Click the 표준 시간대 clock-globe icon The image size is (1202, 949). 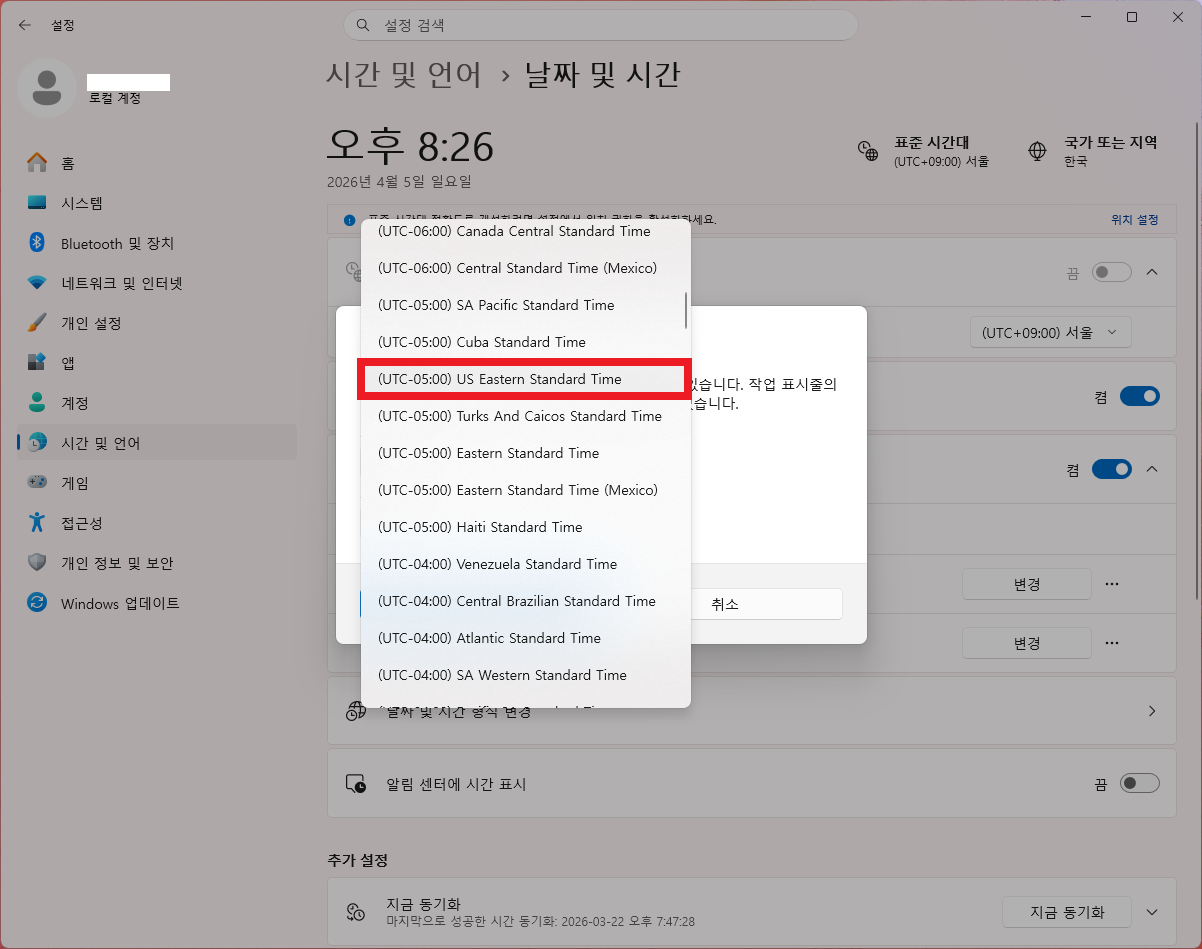pyautogui.click(x=868, y=151)
